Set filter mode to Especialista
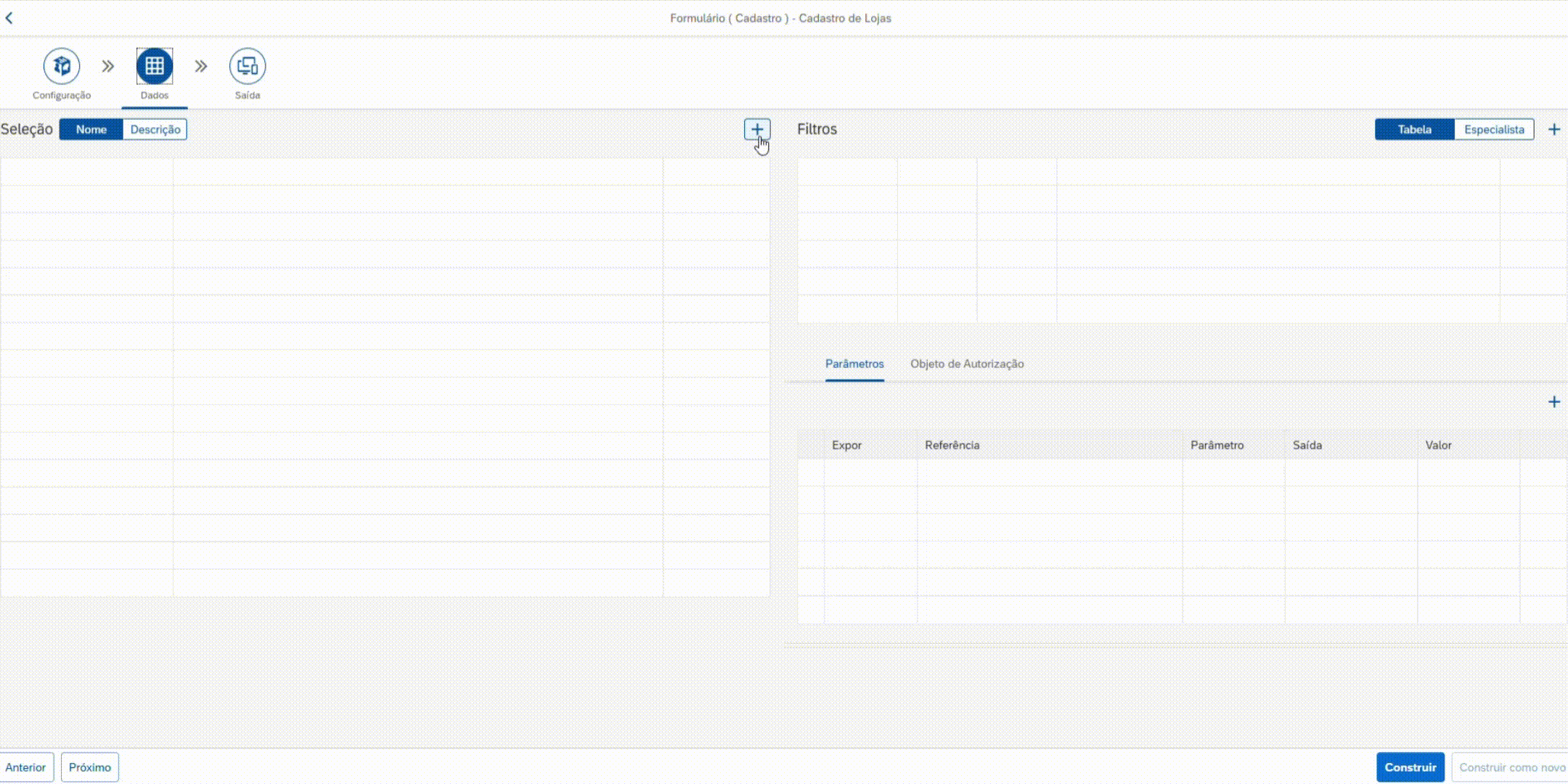Image resolution: width=1568 pixels, height=784 pixels. 1494,129
